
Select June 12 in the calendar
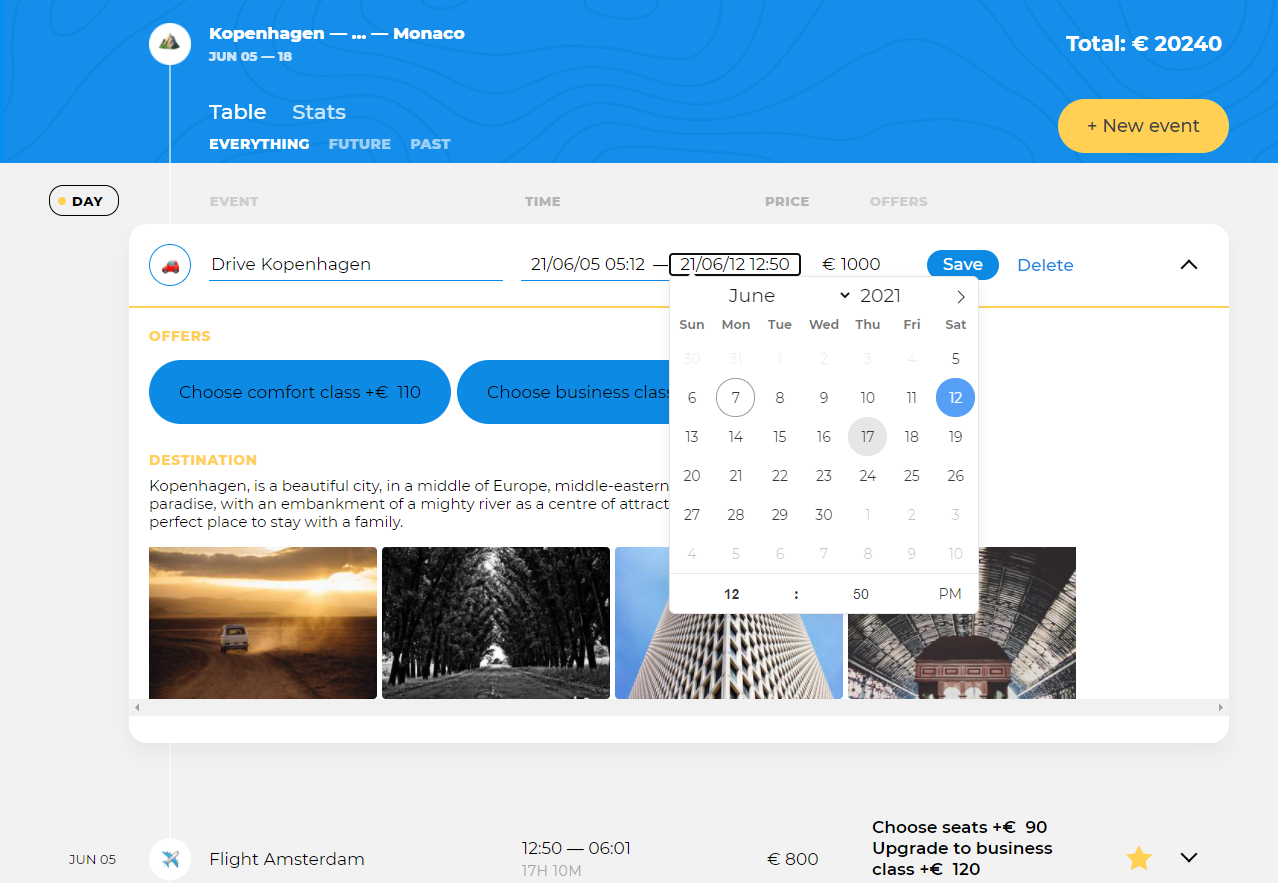[x=956, y=398]
